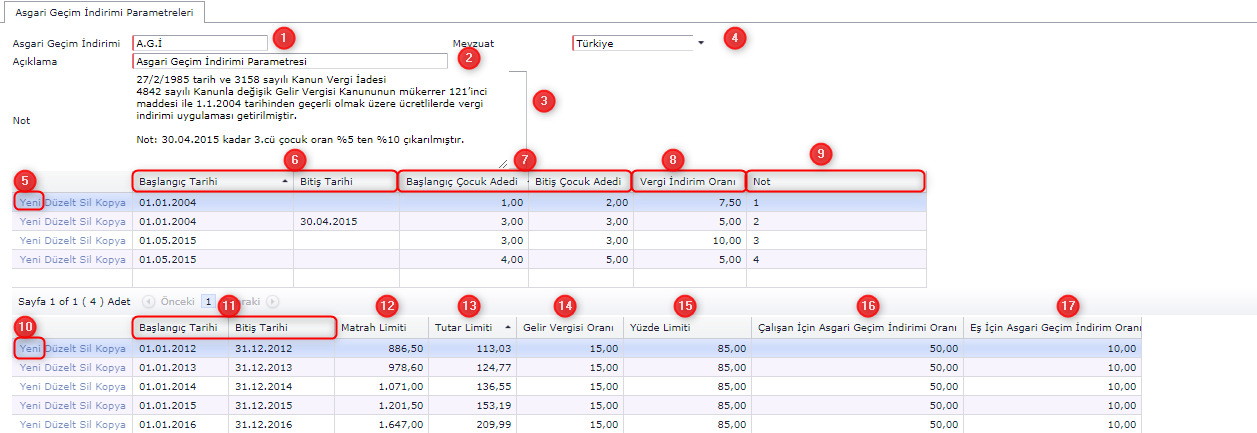The width and height of the screenshot is (1257, 433).
Task: Sort by Vergi İndirim Oranı column header
Action: click(688, 181)
